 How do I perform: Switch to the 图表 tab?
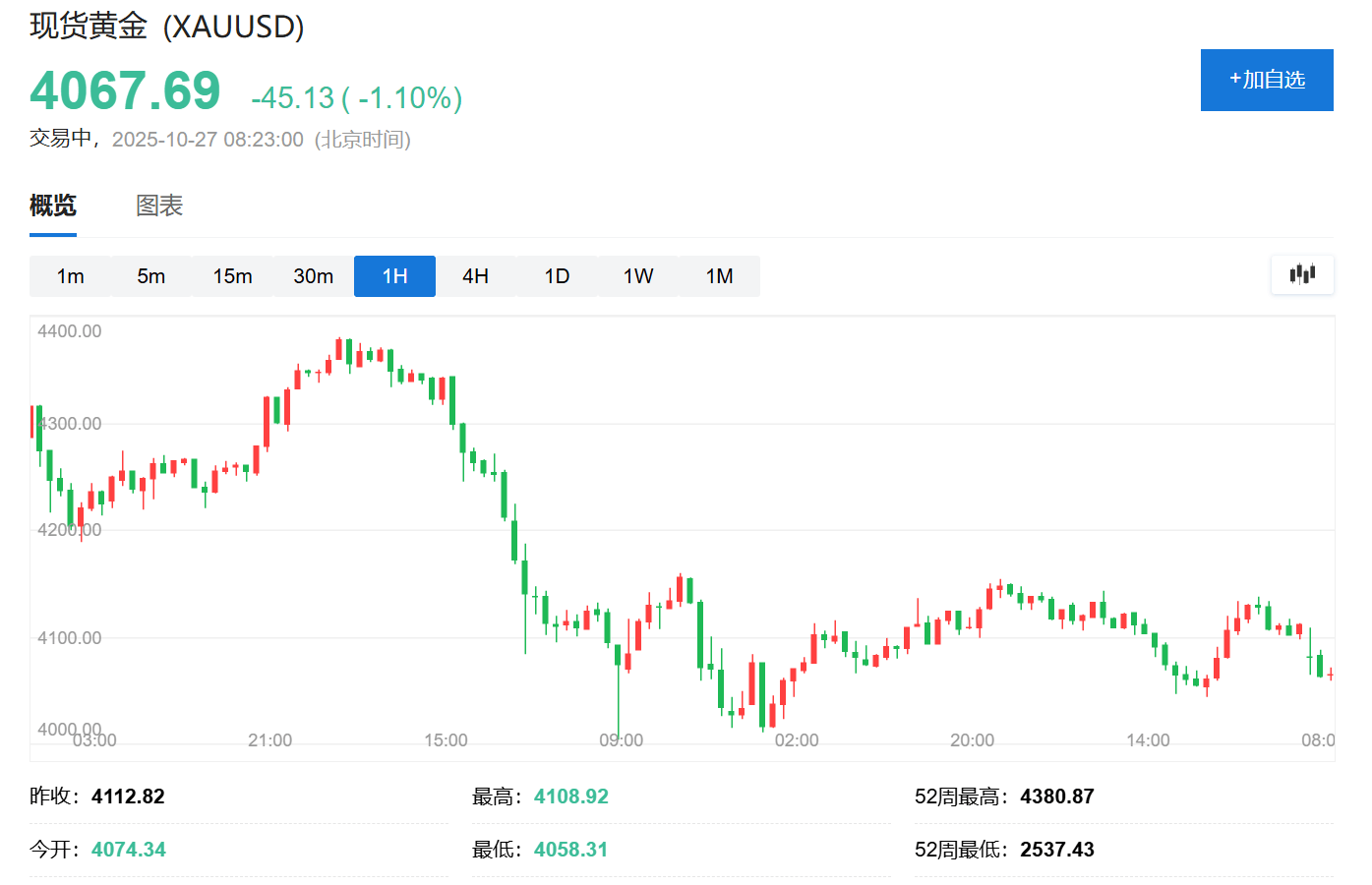159,206
